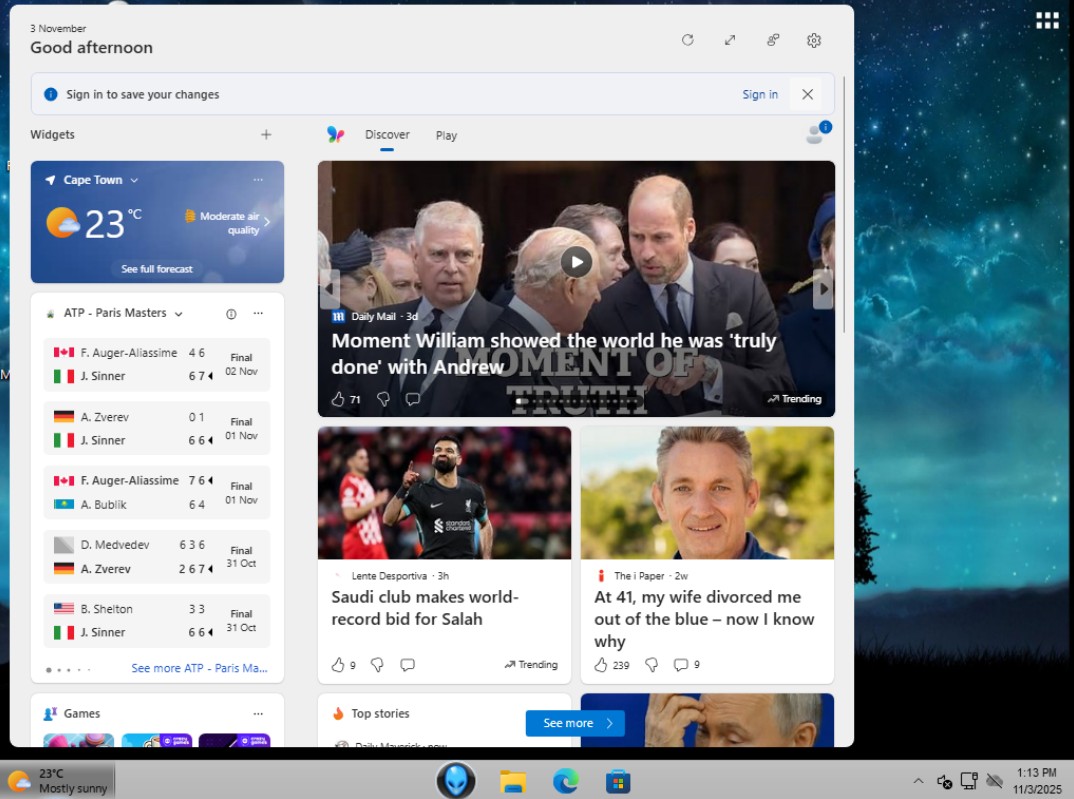Open headline about William being done with Andrew
1074x799 pixels.
553,353
